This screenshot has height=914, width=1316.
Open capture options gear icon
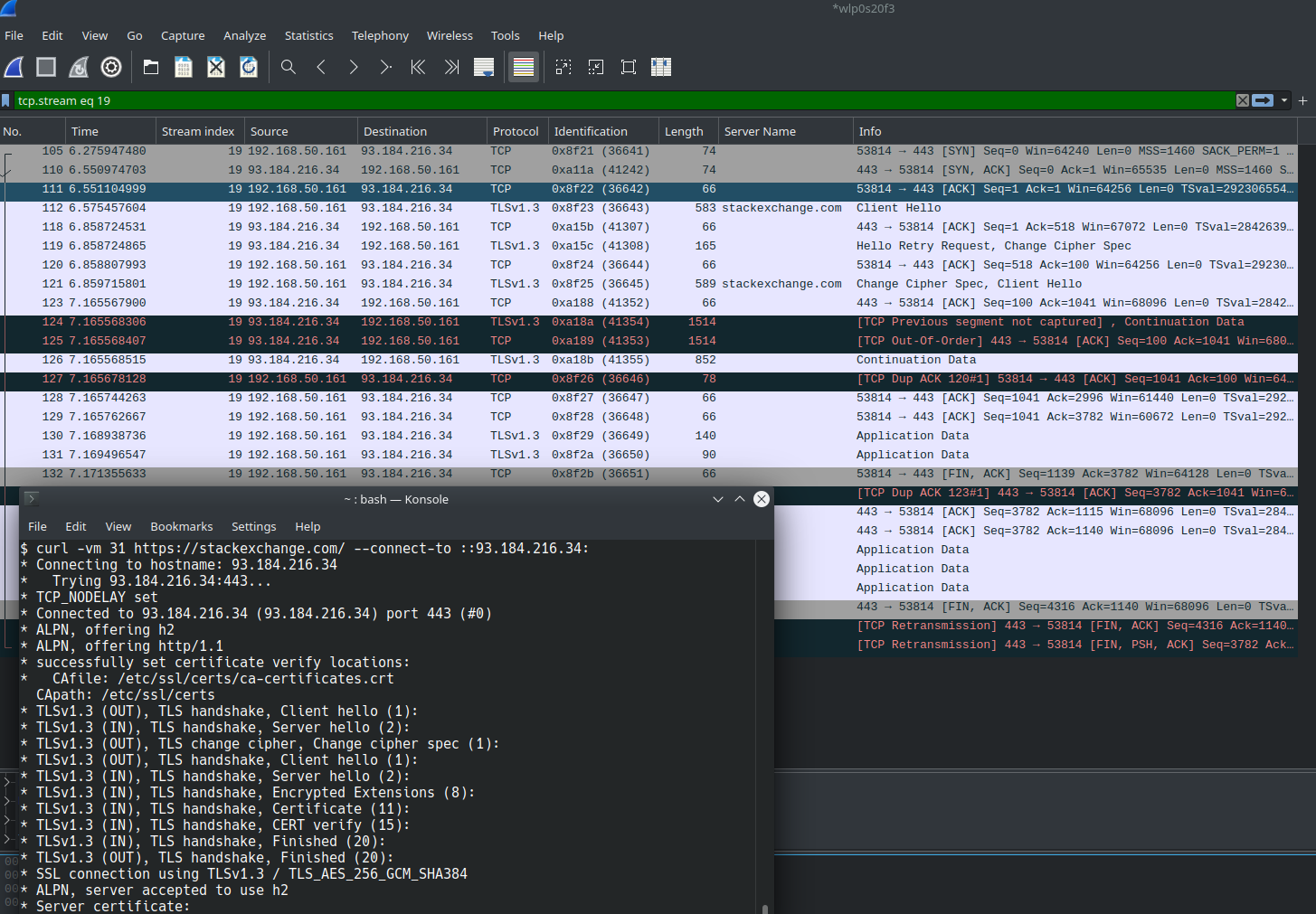click(111, 67)
